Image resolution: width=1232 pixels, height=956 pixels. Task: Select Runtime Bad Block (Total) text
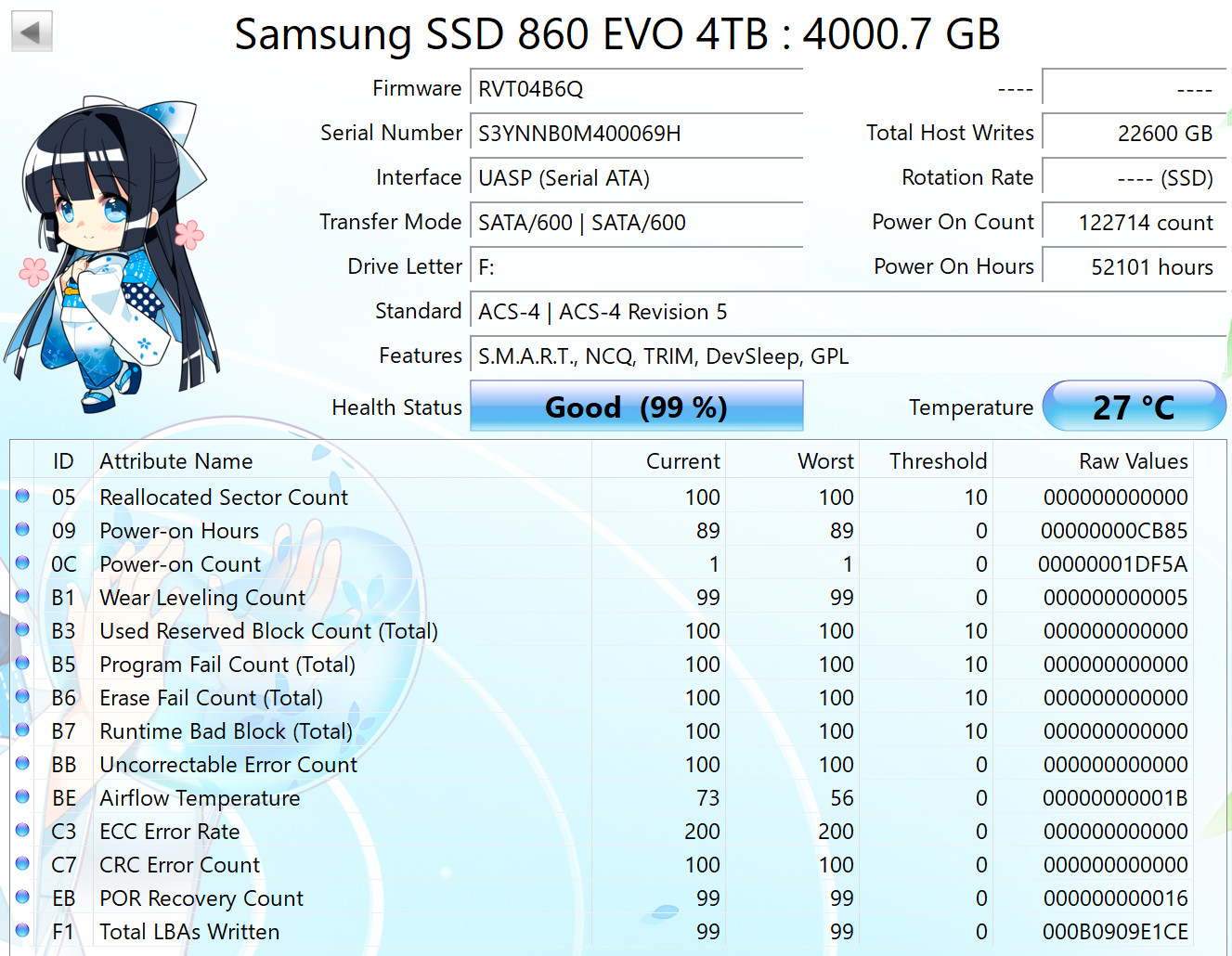pos(227,731)
